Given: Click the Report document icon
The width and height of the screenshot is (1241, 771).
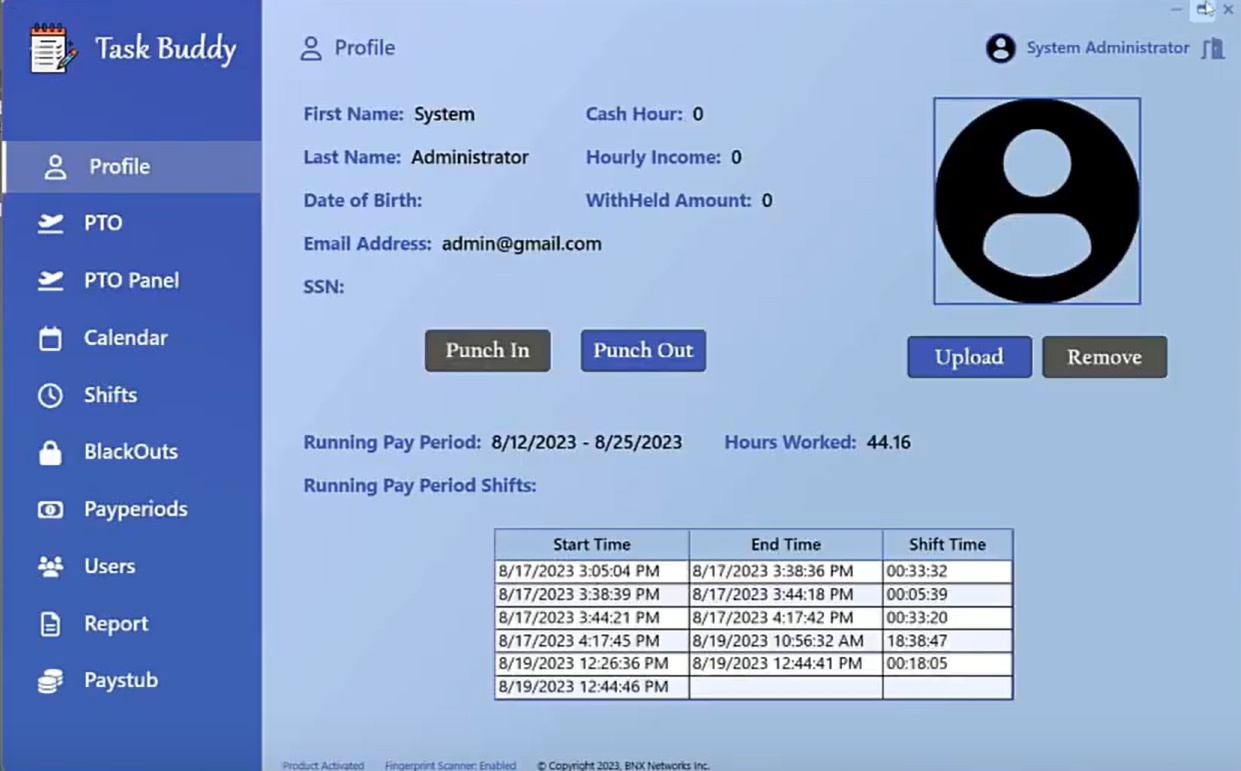Looking at the screenshot, I should (x=50, y=624).
